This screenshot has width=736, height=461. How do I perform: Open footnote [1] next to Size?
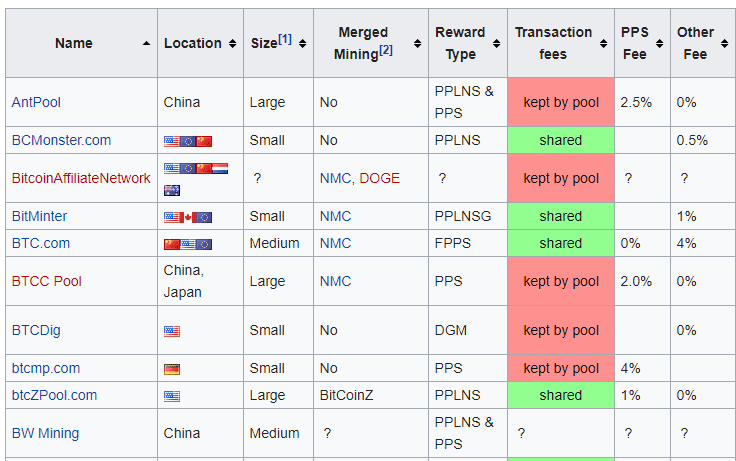point(285,39)
